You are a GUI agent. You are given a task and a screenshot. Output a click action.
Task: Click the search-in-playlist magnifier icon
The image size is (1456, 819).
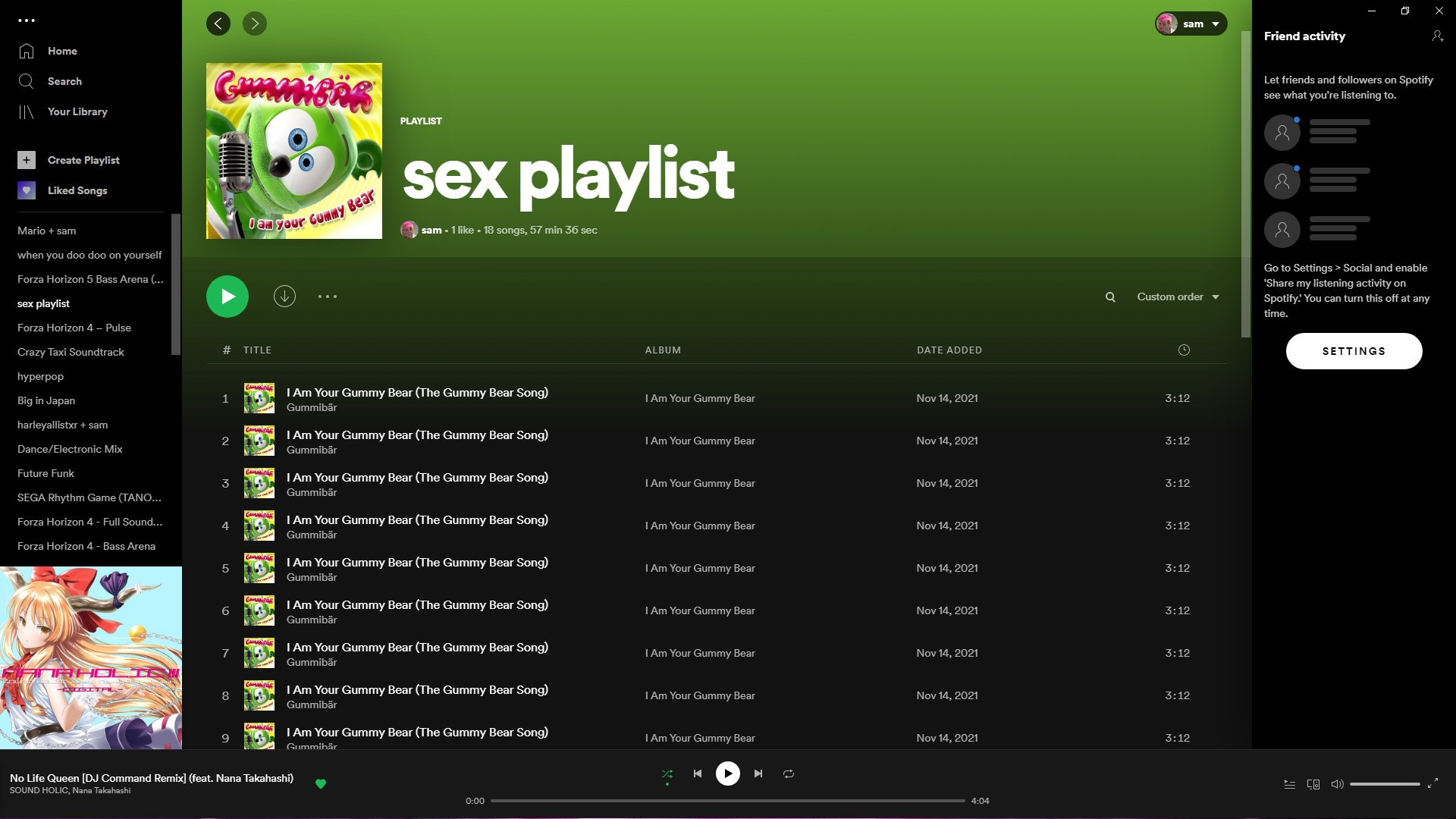pyautogui.click(x=1110, y=297)
